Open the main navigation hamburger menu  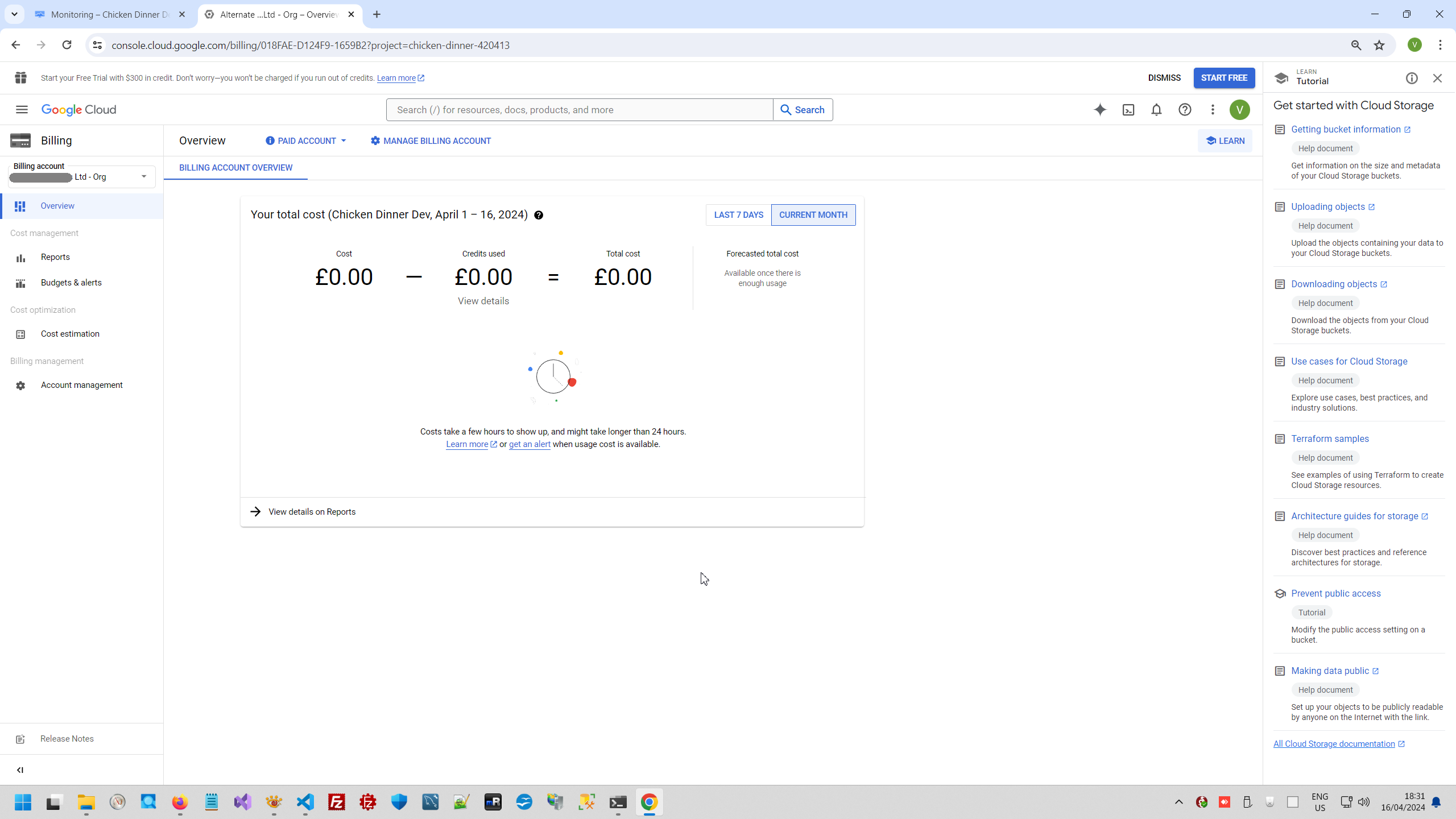pos(22,110)
